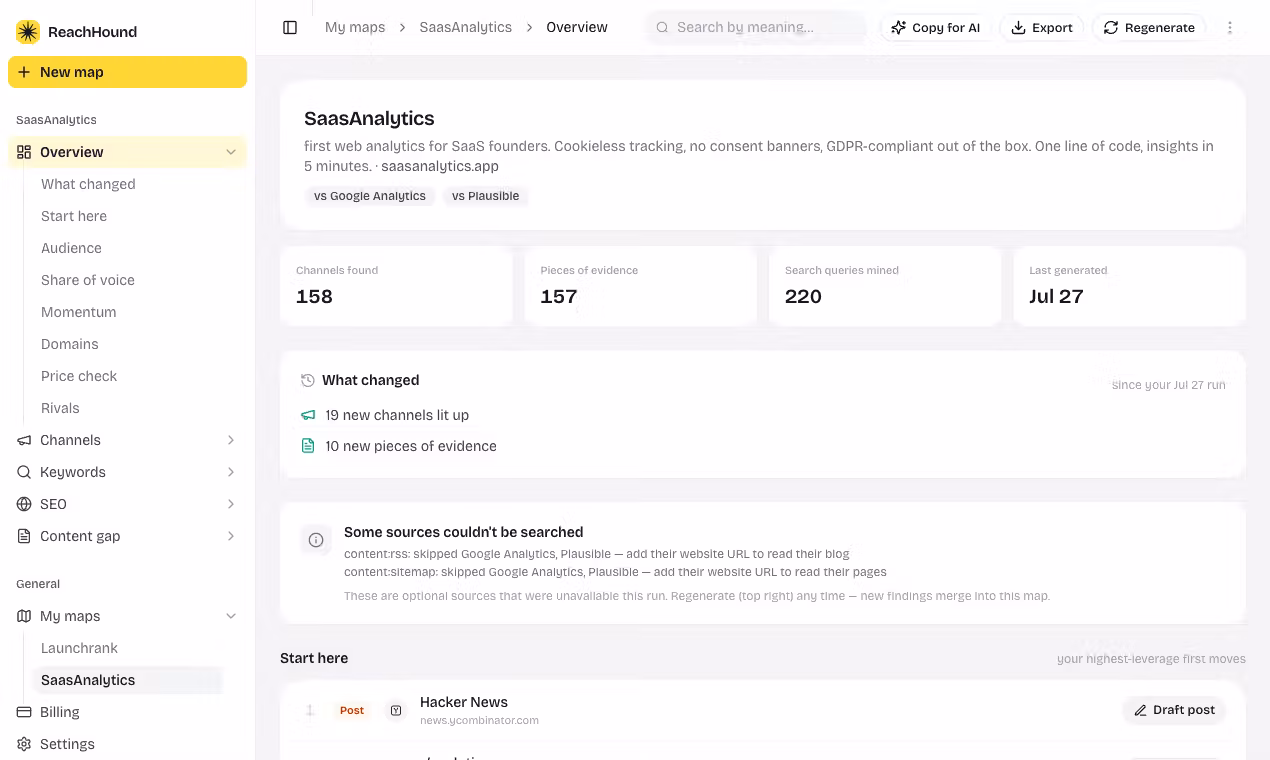This screenshot has height=760, width=1270.
Task: Click the Keywords magnifier icon
Action: click(x=24, y=472)
